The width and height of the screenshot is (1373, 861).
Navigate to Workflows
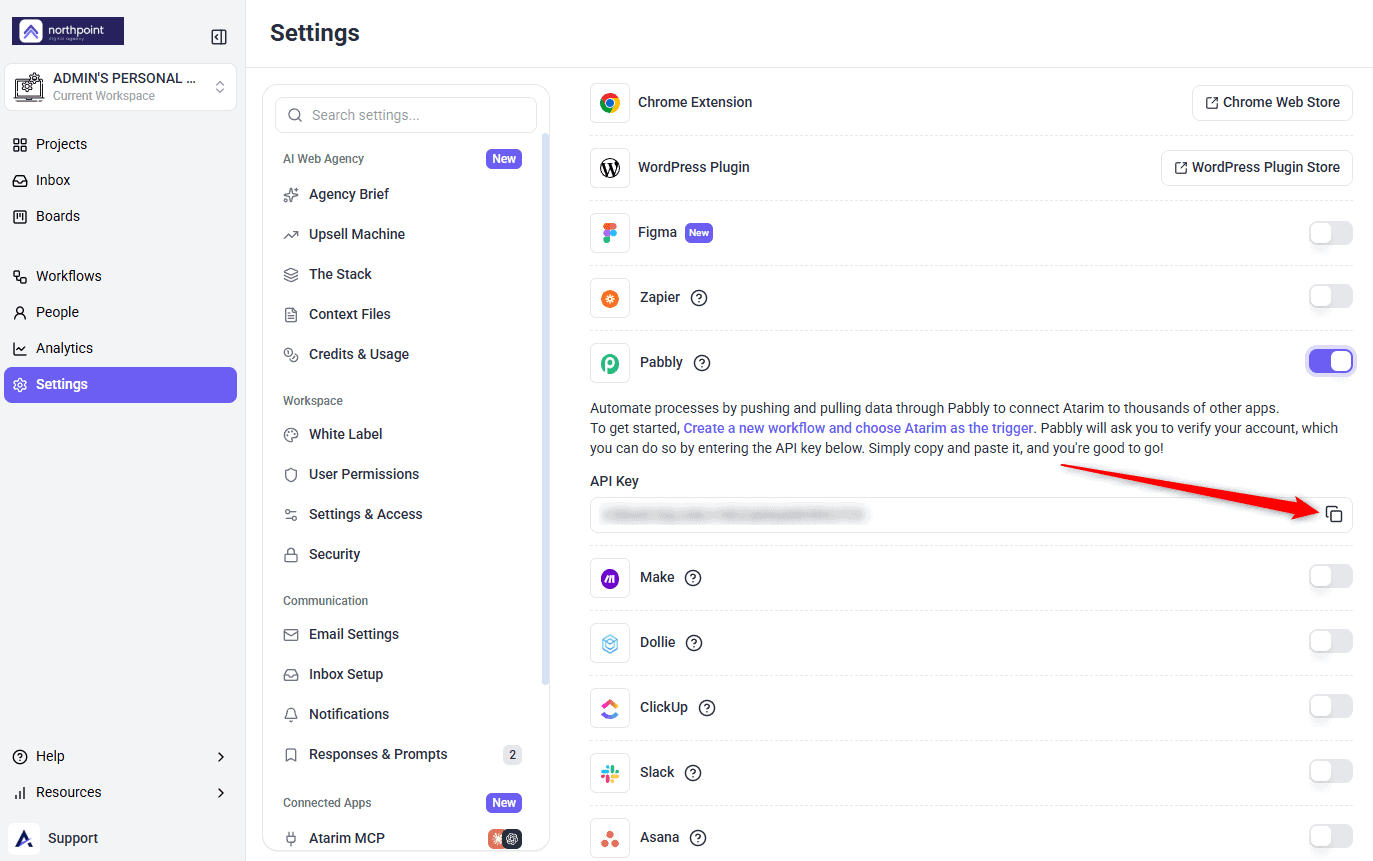120,276
